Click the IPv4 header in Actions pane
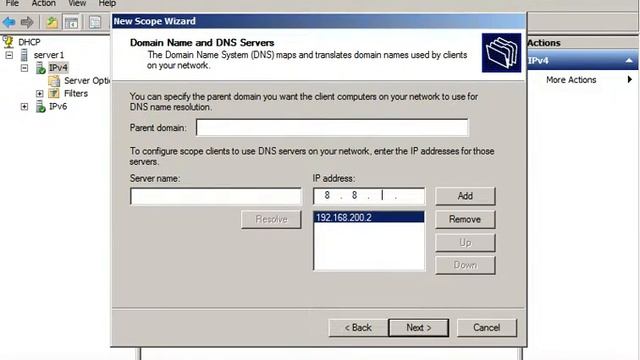Image resolution: width=640 pixels, height=360 pixels. [x=582, y=60]
